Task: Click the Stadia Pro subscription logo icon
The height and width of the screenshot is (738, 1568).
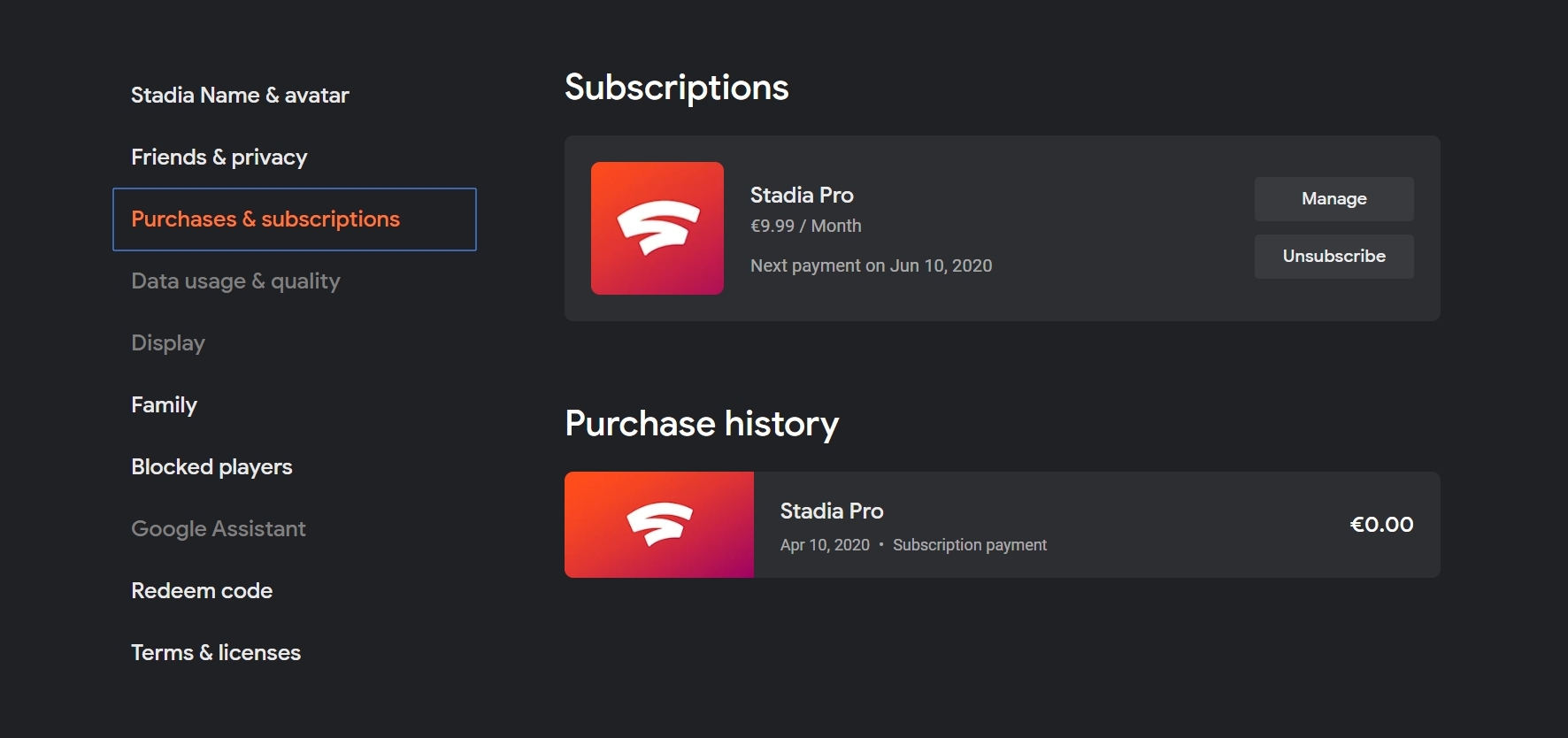Action: coord(657,228)
